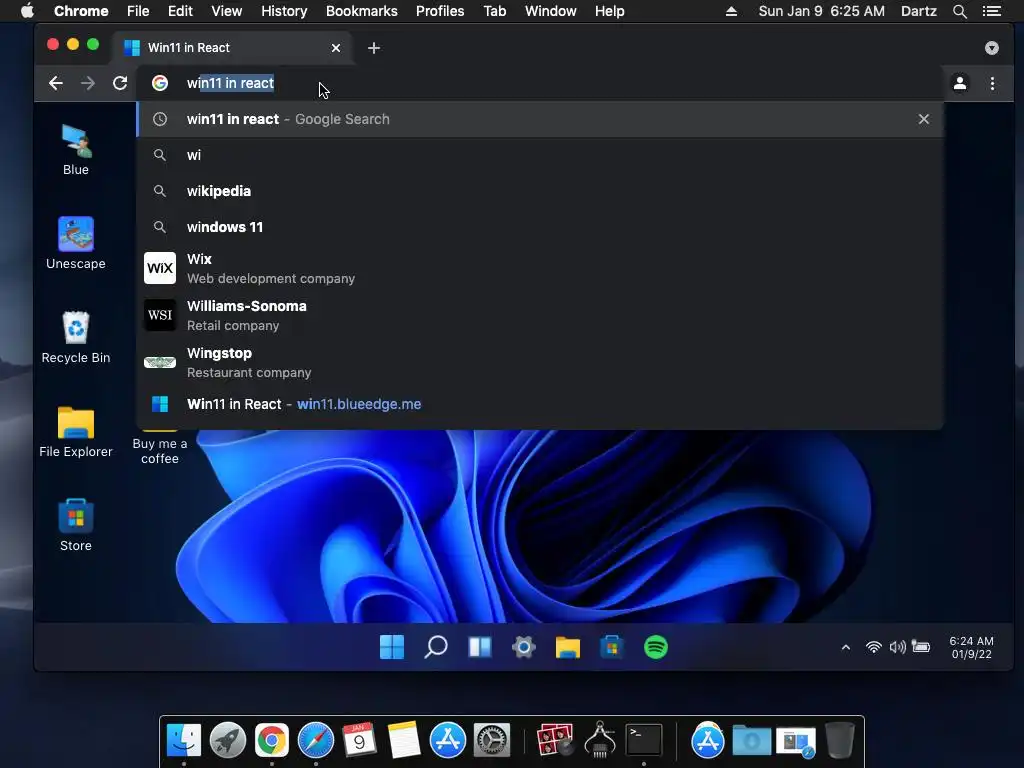Image resolution: width=1024 pixels, height=768 pixels.
Task: Open Safari from the Dock
Action: tap(315, 740)
